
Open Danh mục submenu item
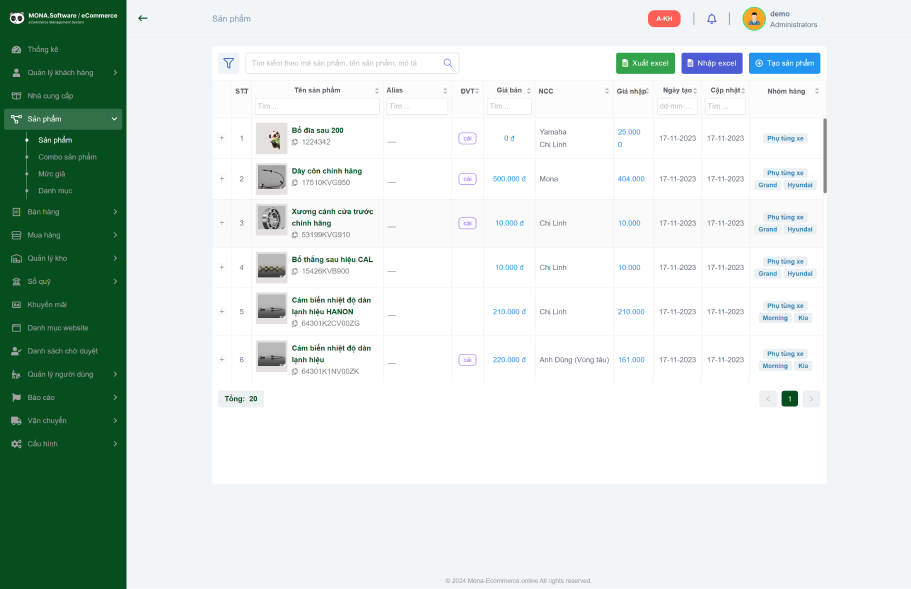[x=55, y=190]
